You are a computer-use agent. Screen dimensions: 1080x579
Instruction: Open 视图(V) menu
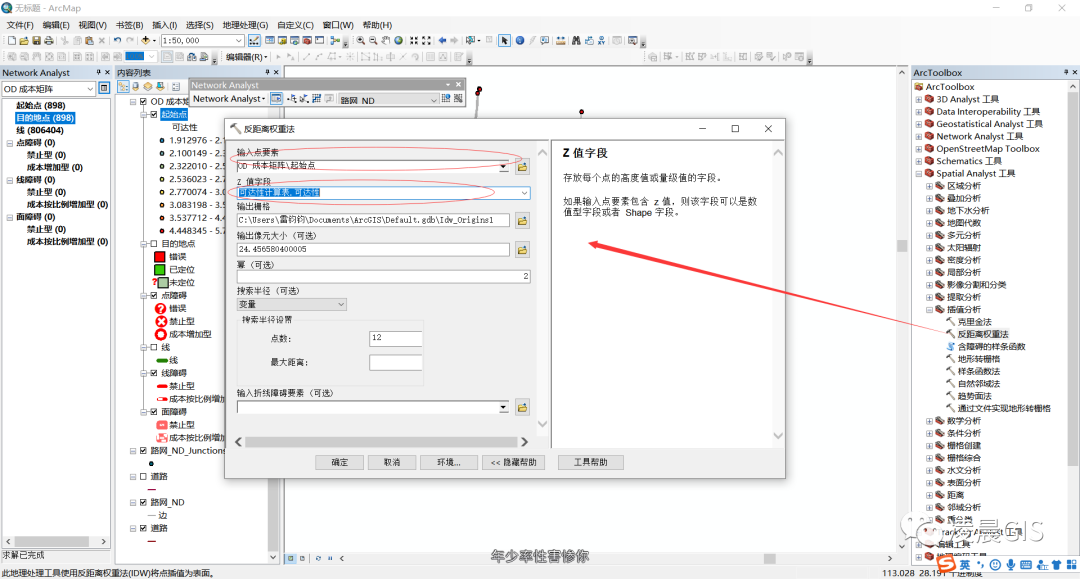[x=92, y=25]
